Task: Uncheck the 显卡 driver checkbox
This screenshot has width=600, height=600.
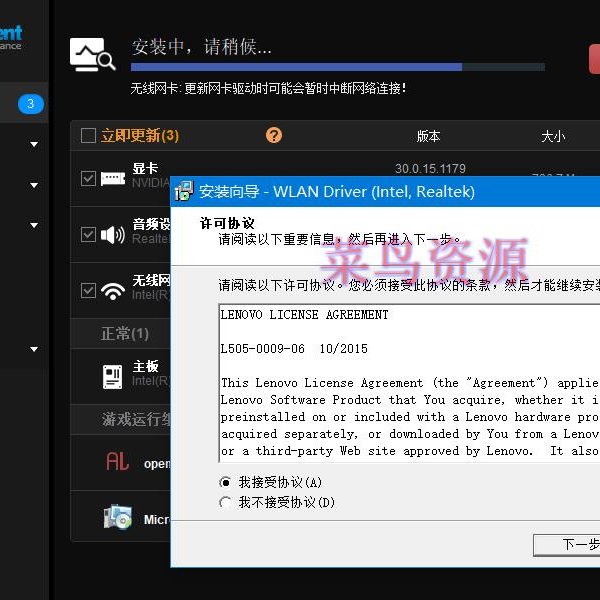Action: pos(88,178)
